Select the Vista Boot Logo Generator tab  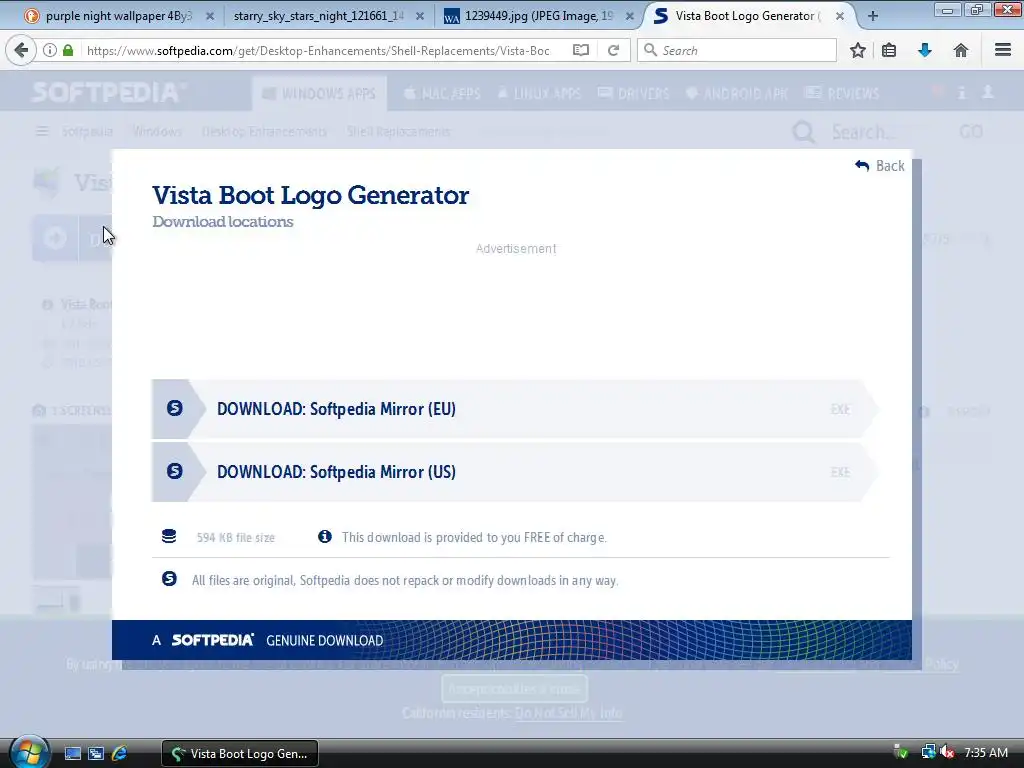pyautogui.click(x=748, y=16)
